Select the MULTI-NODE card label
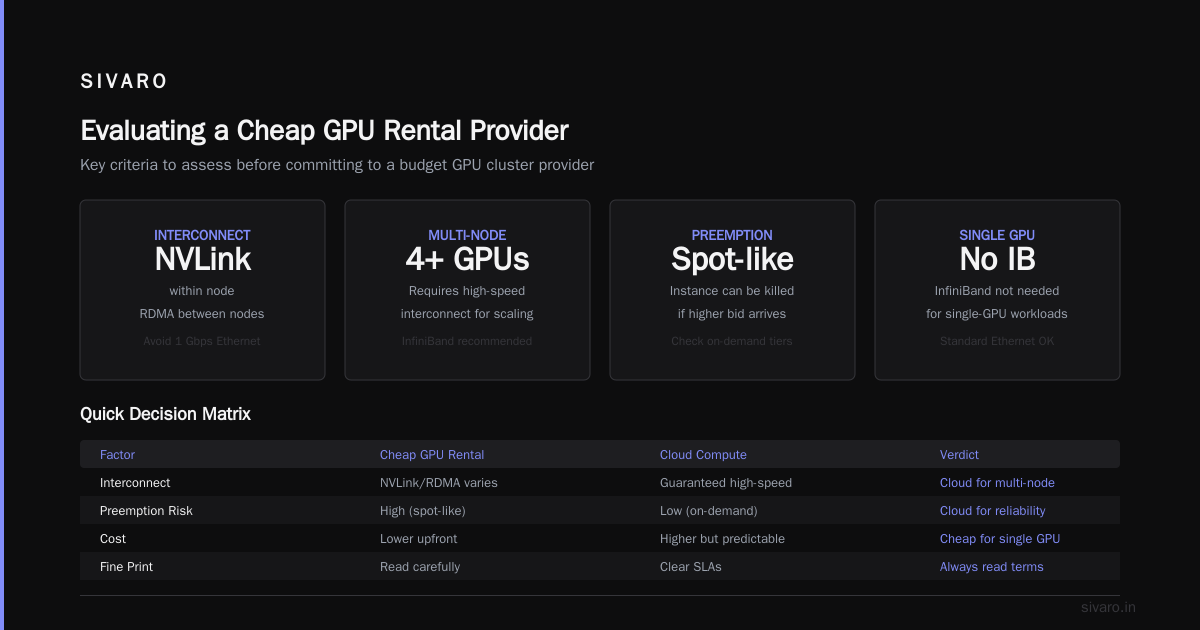Screen dimensions: 1200x630 point(467,235)
